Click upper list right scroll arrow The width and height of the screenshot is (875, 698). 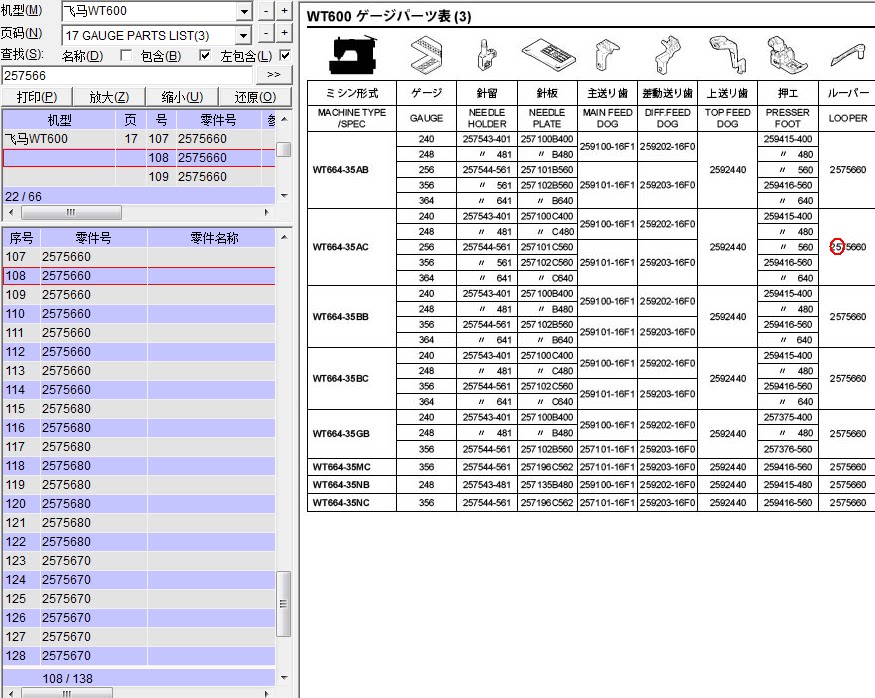click(267, 213)
